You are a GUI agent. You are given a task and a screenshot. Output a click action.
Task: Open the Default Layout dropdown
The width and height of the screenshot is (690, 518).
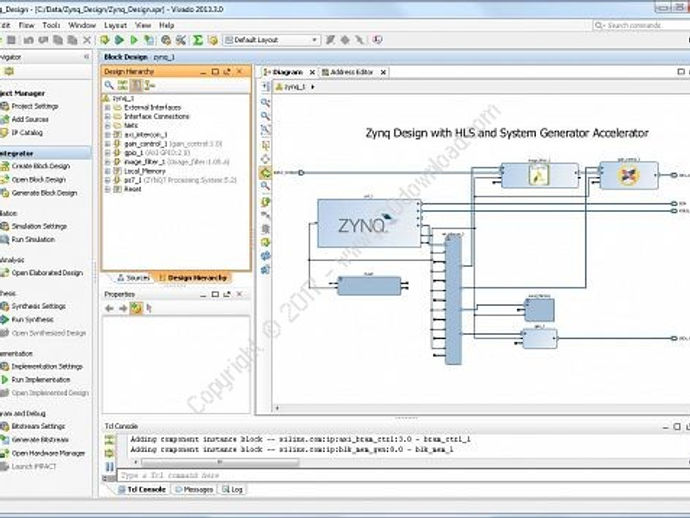pyautogui.click(x=272, y=40)
